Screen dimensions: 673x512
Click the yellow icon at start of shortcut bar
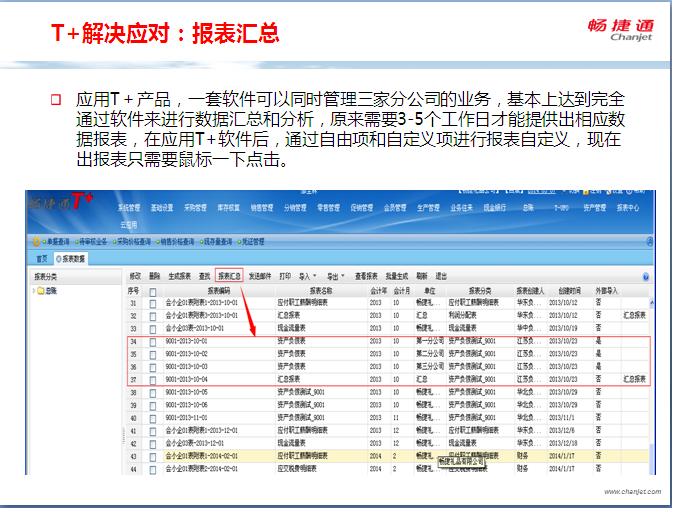click(x=36, y=242)
